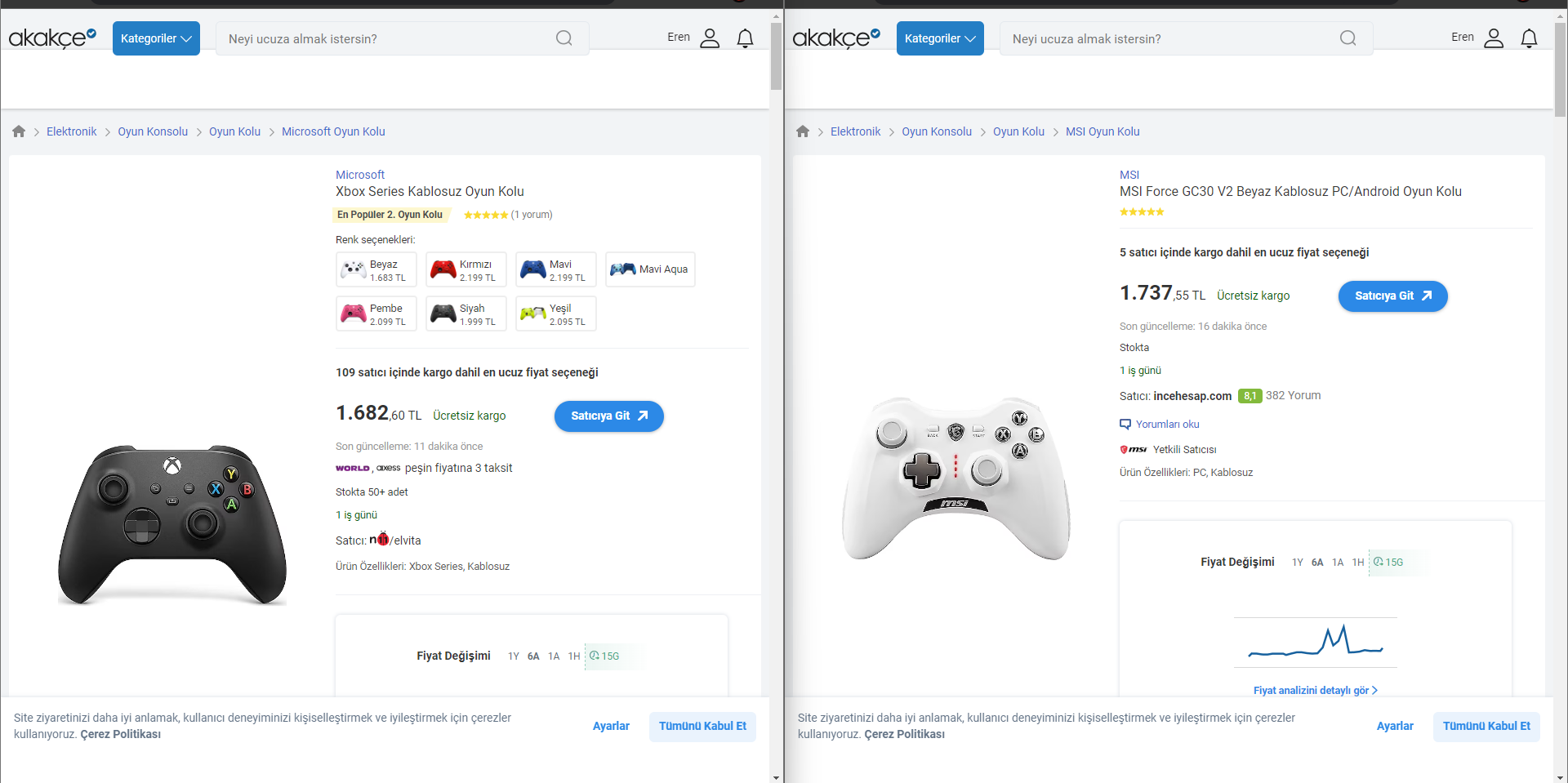Open MSI Oyun Kolu breadcrumb

1102,131
